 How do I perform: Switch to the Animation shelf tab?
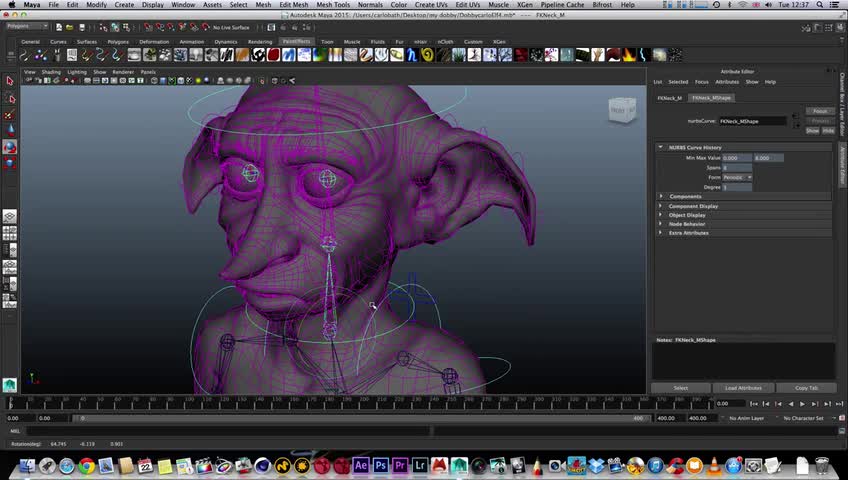[x=191, y=42]
